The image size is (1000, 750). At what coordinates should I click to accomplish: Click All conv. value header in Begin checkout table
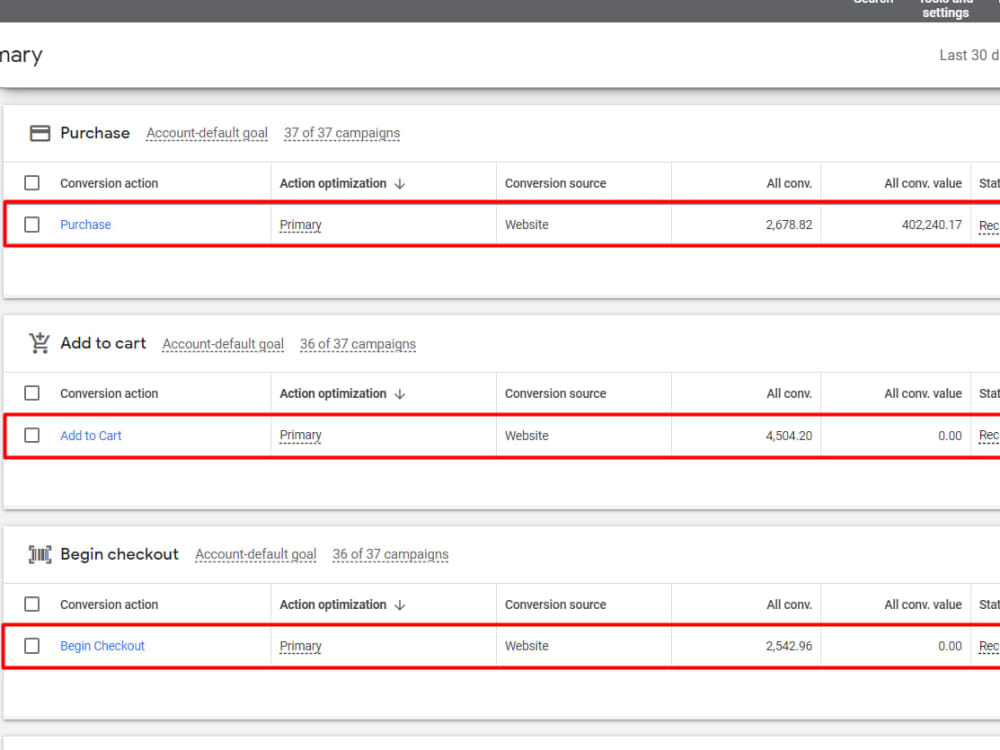[923, 605]
